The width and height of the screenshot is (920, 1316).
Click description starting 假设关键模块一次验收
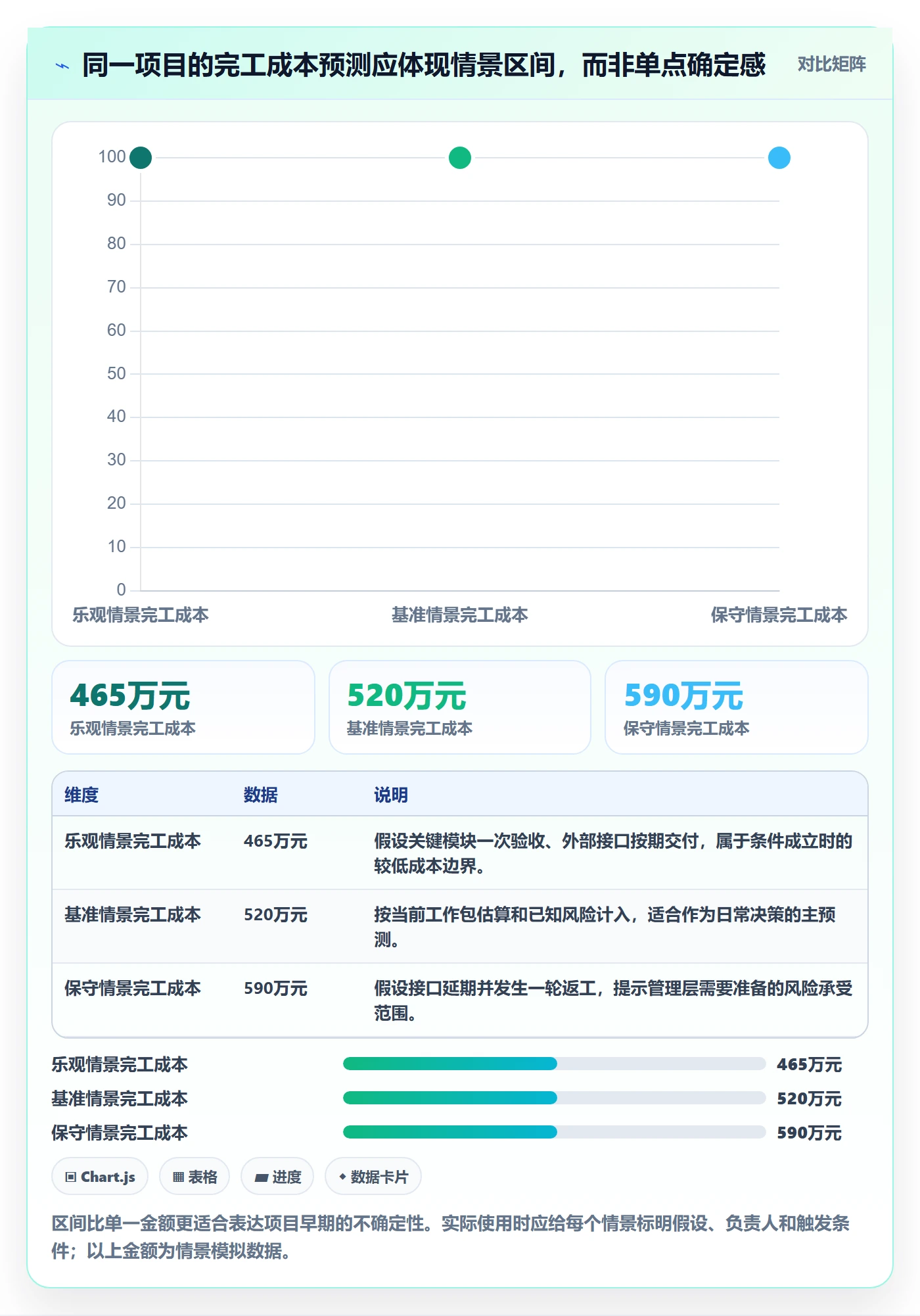pos(613,853)
